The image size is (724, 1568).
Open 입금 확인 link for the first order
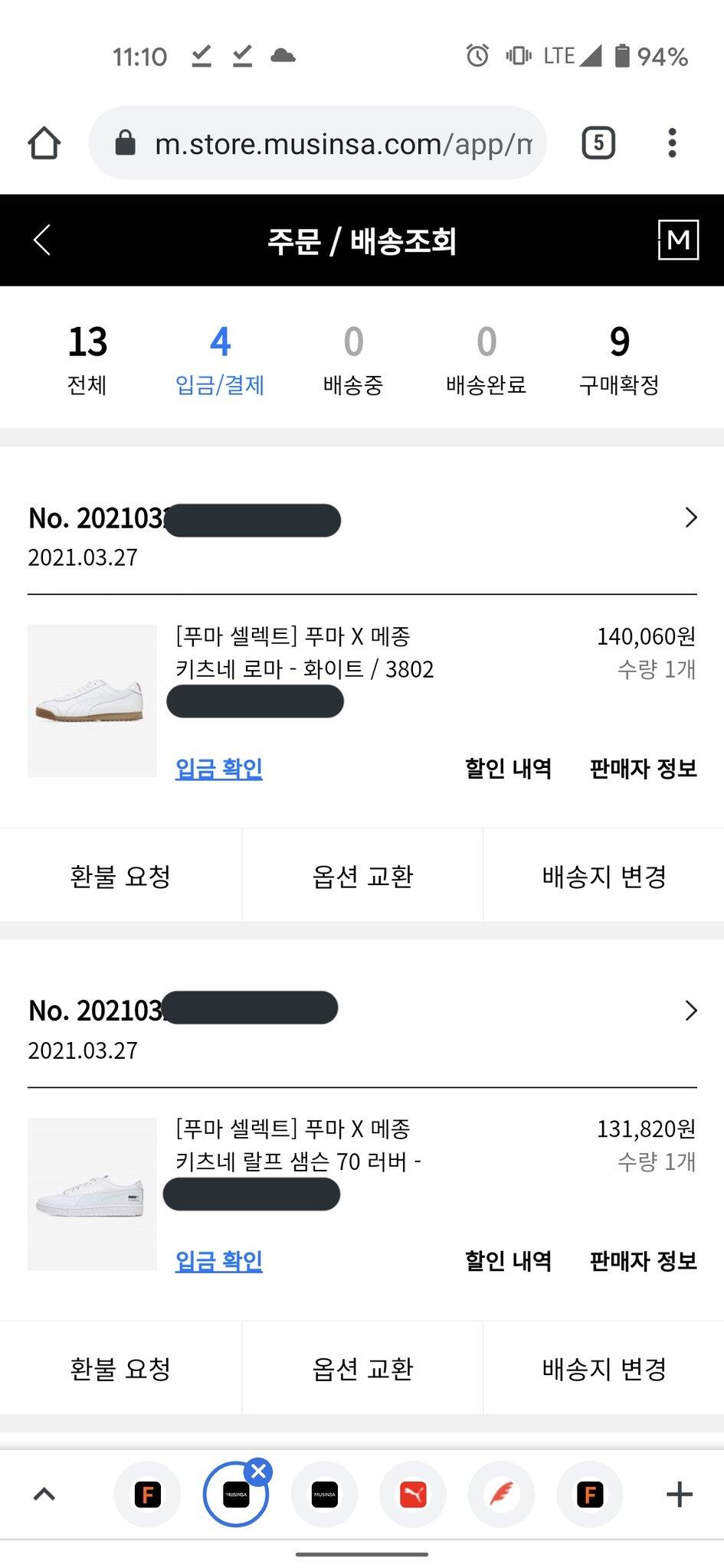click(219, 769)
